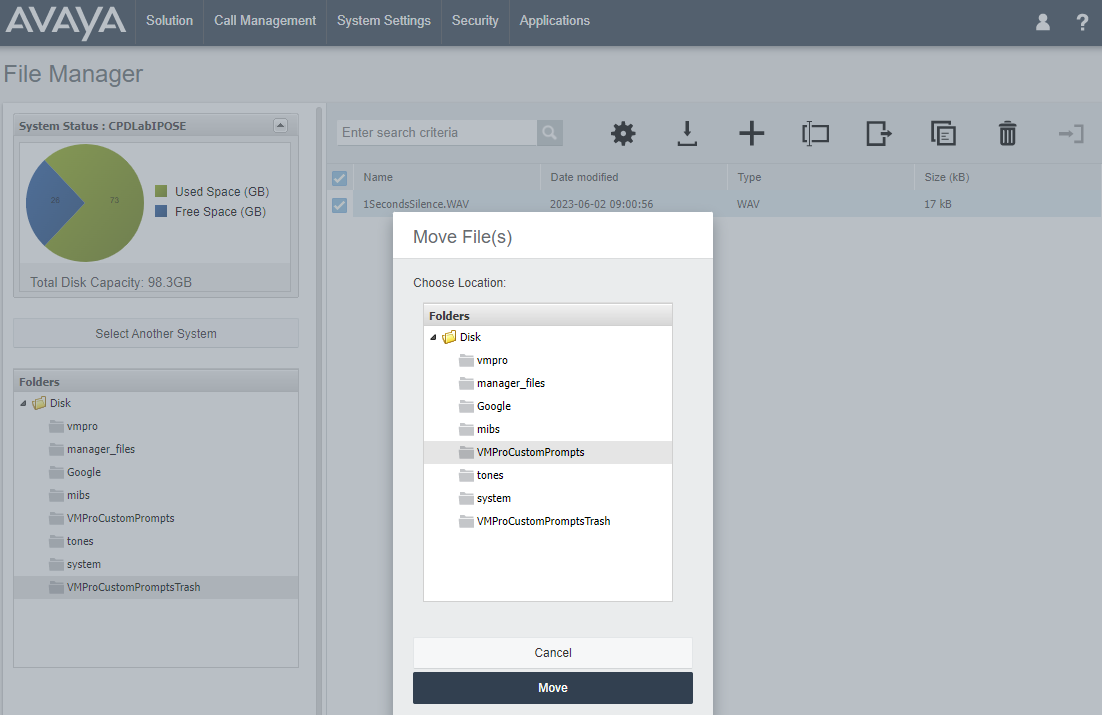Viewport: 1102px width, 715px height.
Task: Open the help question mark icon
Action: [1082, 22]
